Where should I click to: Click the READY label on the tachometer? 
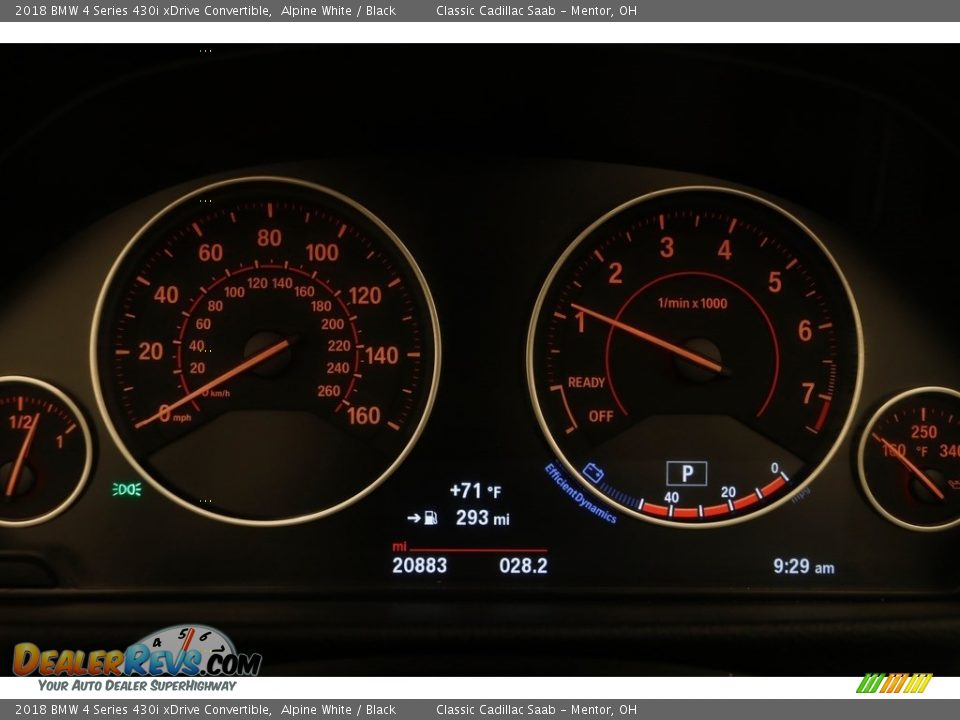[586, 382]
